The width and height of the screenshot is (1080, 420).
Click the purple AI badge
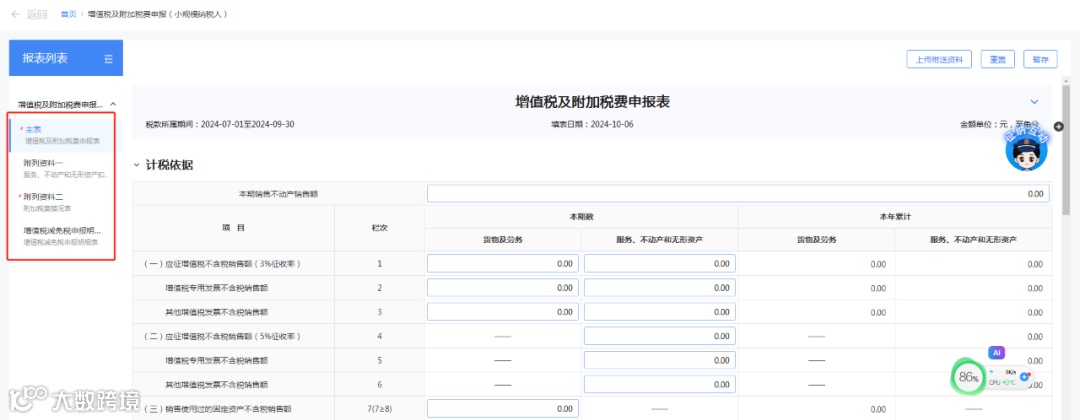[x=996, y=353]
